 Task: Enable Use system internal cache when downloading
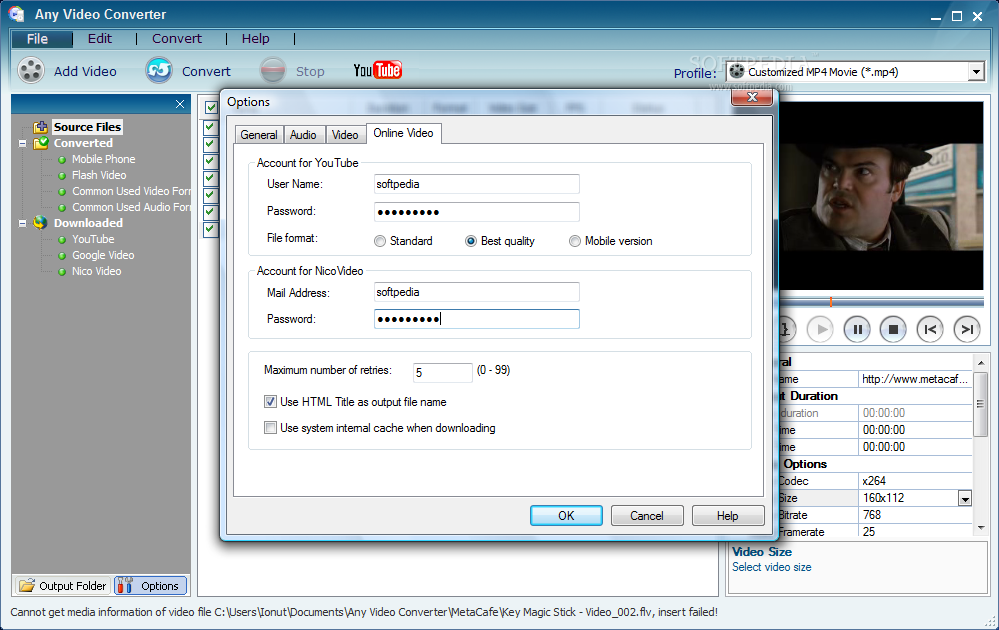tap(270, 428)
